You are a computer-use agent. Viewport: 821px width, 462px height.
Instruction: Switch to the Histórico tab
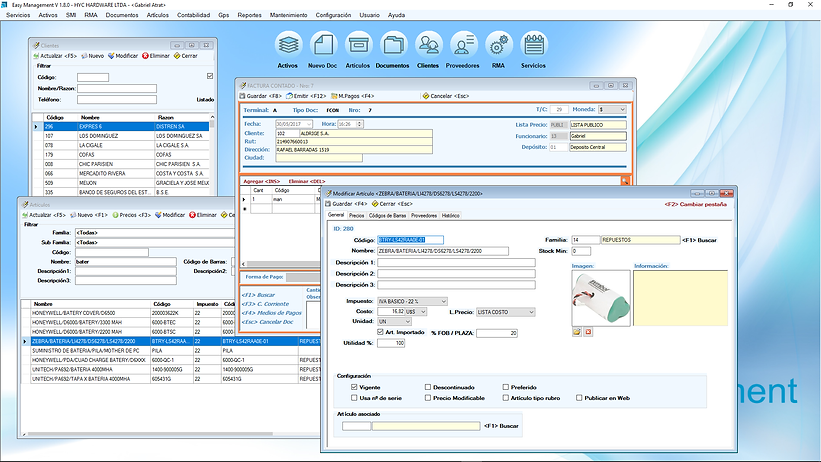pos(450,215)
